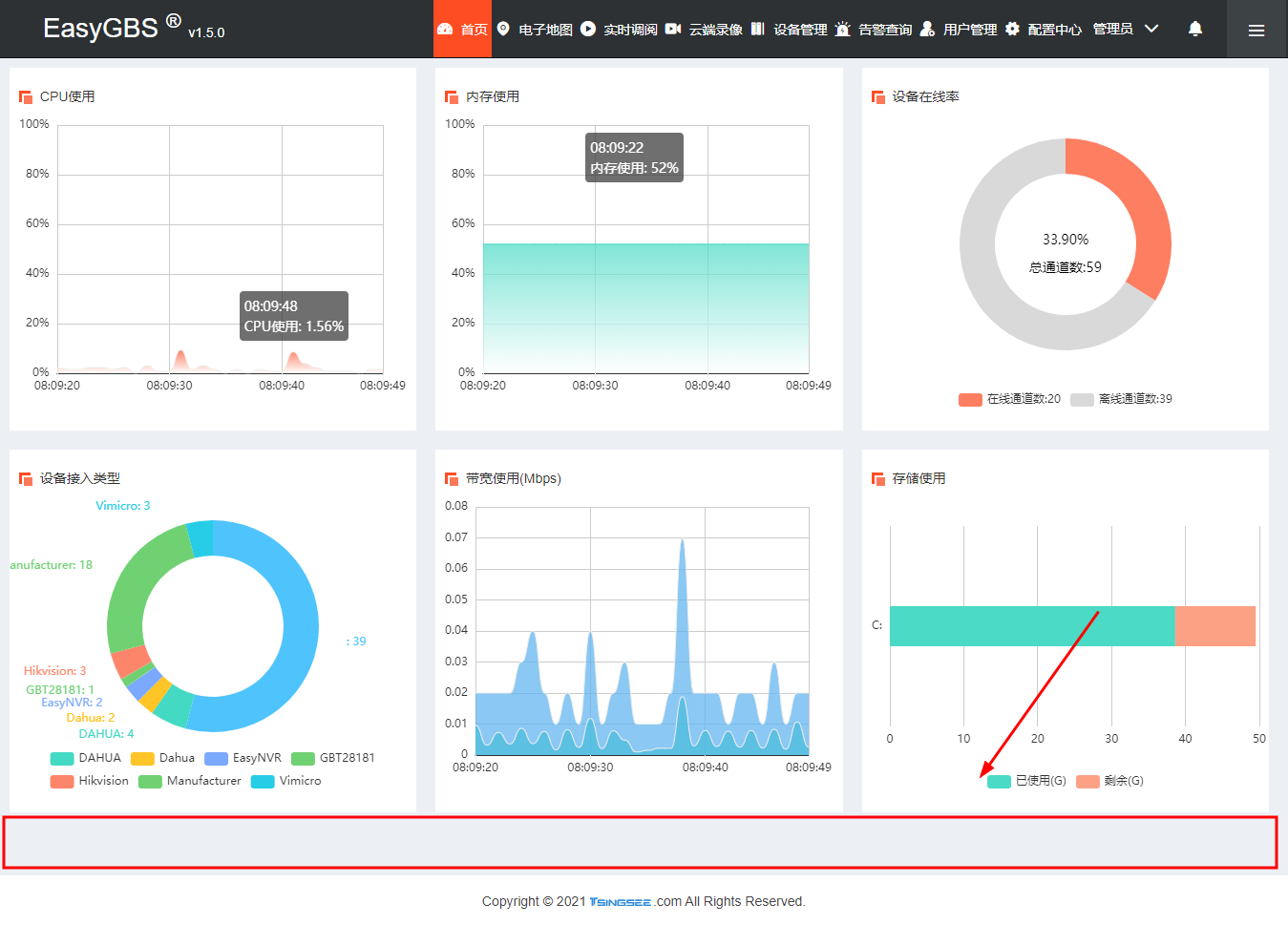The image size is (1288, 925).
Task: Click the "DAHUA: 4" chart label
Action: pyautogui.click(x=106, y=734)
